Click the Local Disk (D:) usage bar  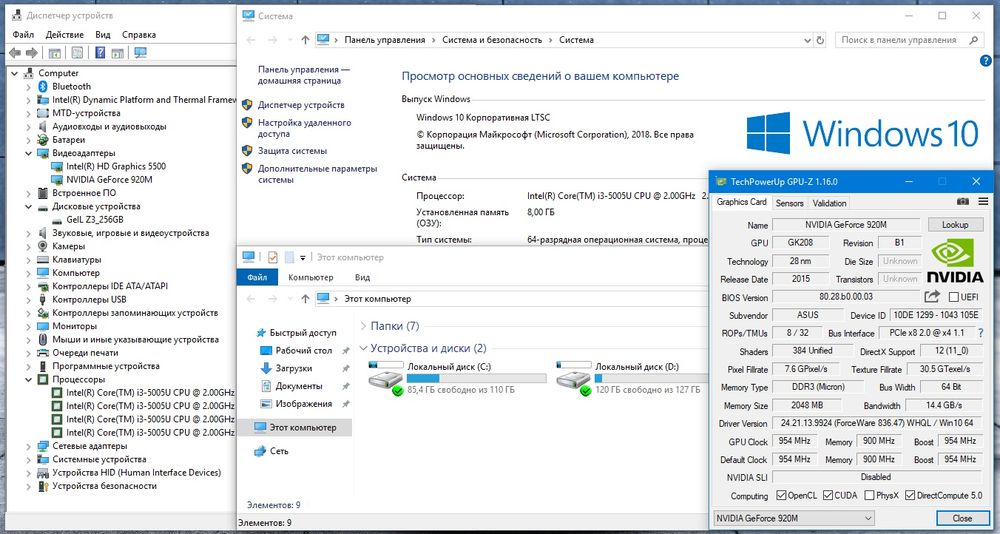(651, 378)
